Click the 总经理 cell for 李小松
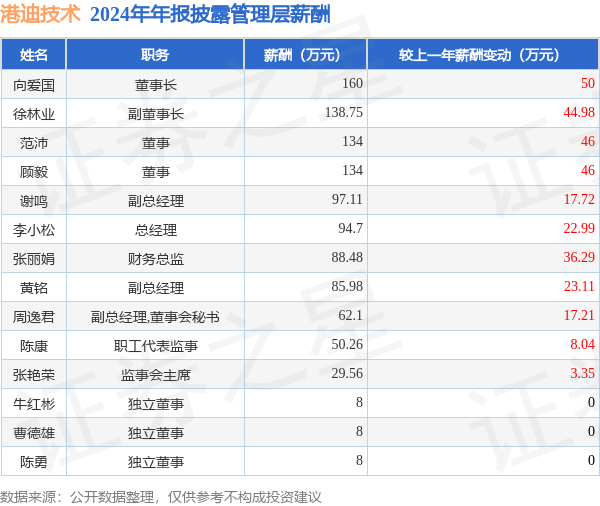Image resolution: width=600 pixels, height=506 pixels. click(x=155, y=230)
